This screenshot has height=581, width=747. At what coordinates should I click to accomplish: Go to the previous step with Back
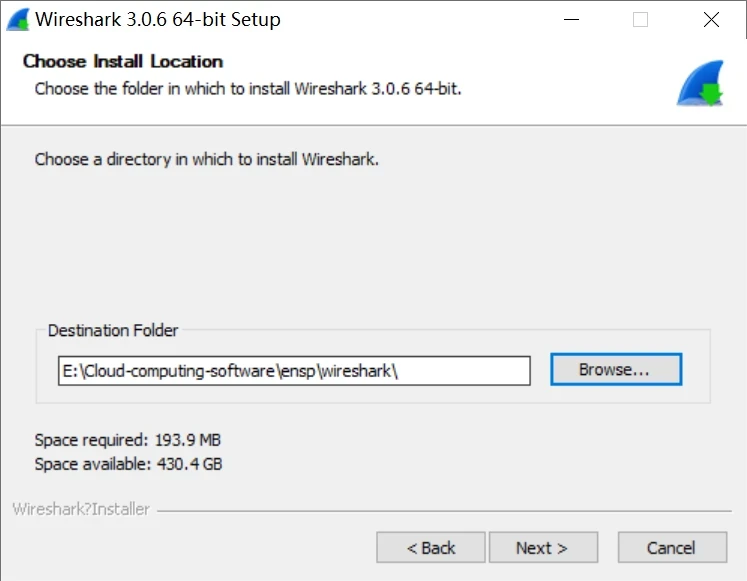[x=431, y=547]
